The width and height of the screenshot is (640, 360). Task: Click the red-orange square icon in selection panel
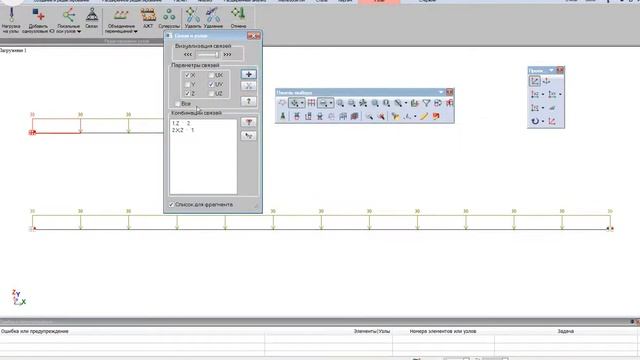pyautogui.click(x=436, y=116)
